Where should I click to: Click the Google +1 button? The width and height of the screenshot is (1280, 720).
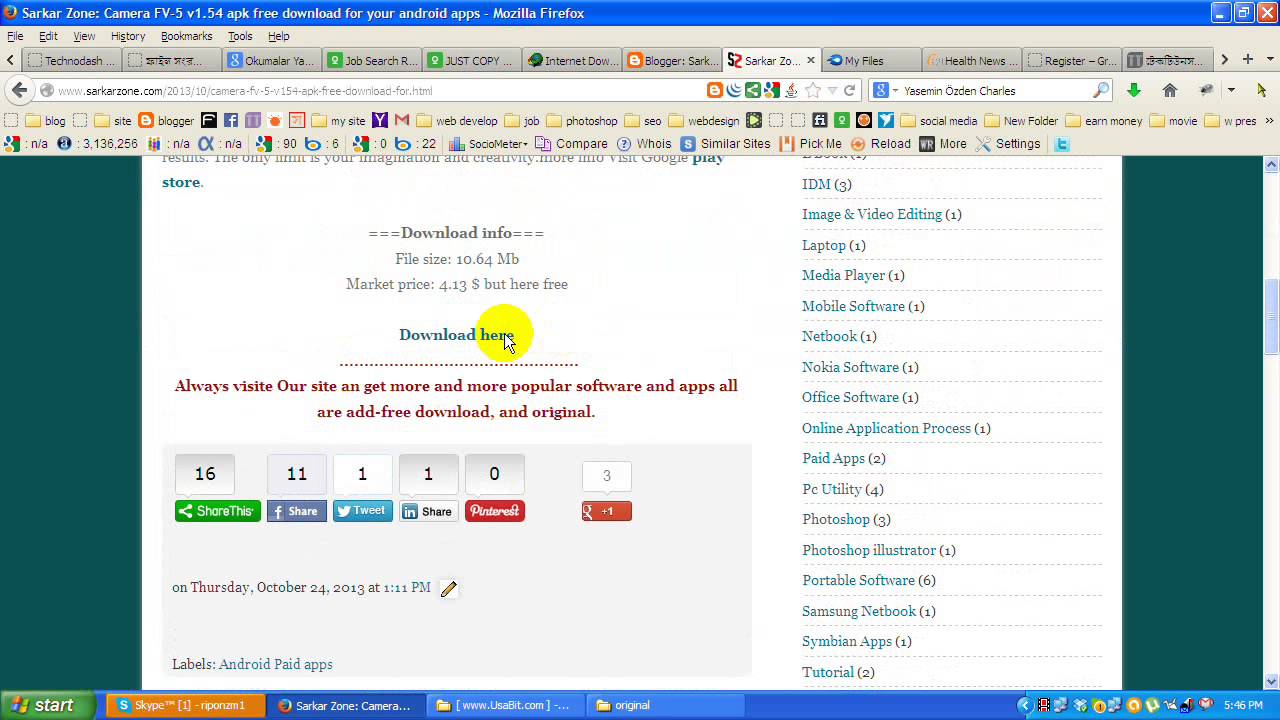(x=606, y=511)
